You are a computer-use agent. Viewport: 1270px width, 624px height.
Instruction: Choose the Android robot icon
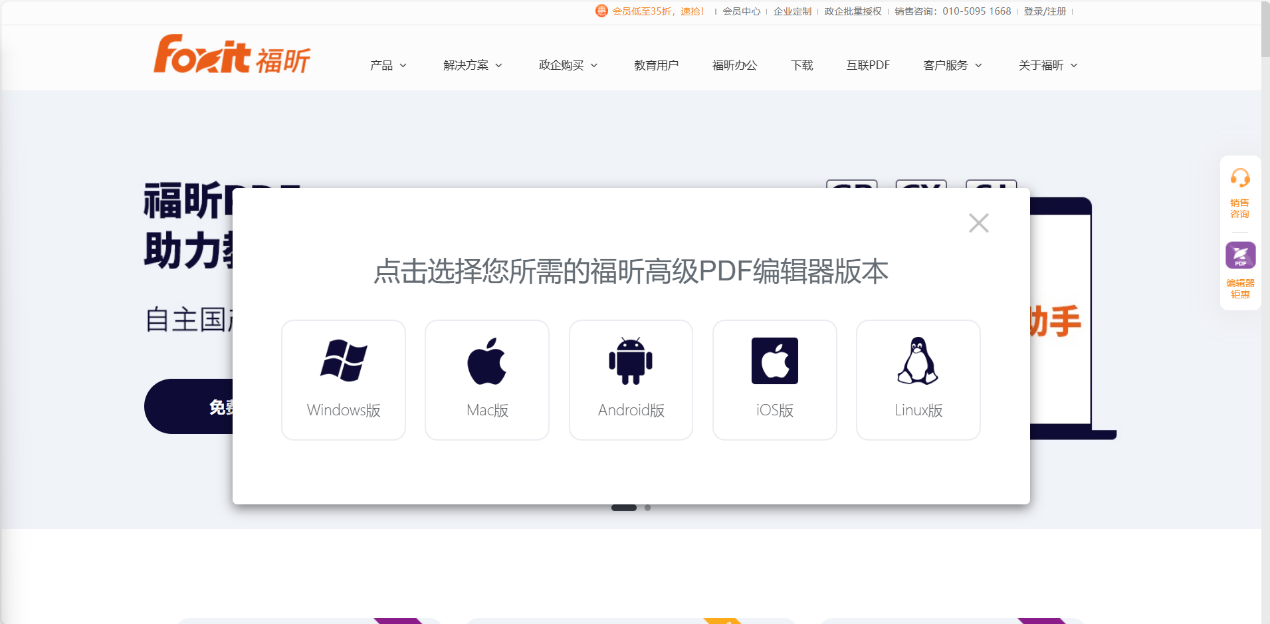pyautogui.click(x=631, y=360)
